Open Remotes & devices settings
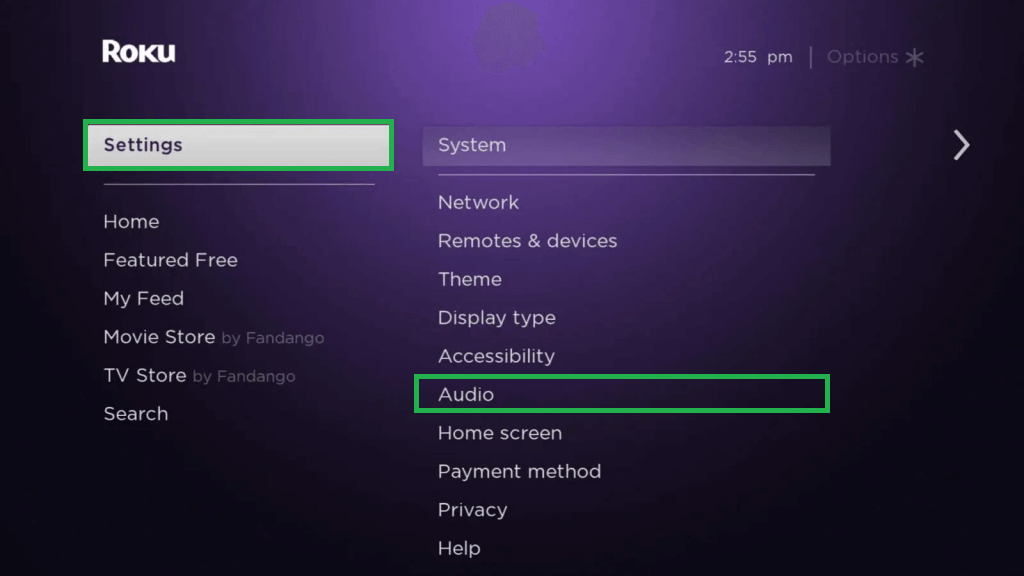Image resolution: width=1024 pixels, height=576 pixels. coord(527,241)
